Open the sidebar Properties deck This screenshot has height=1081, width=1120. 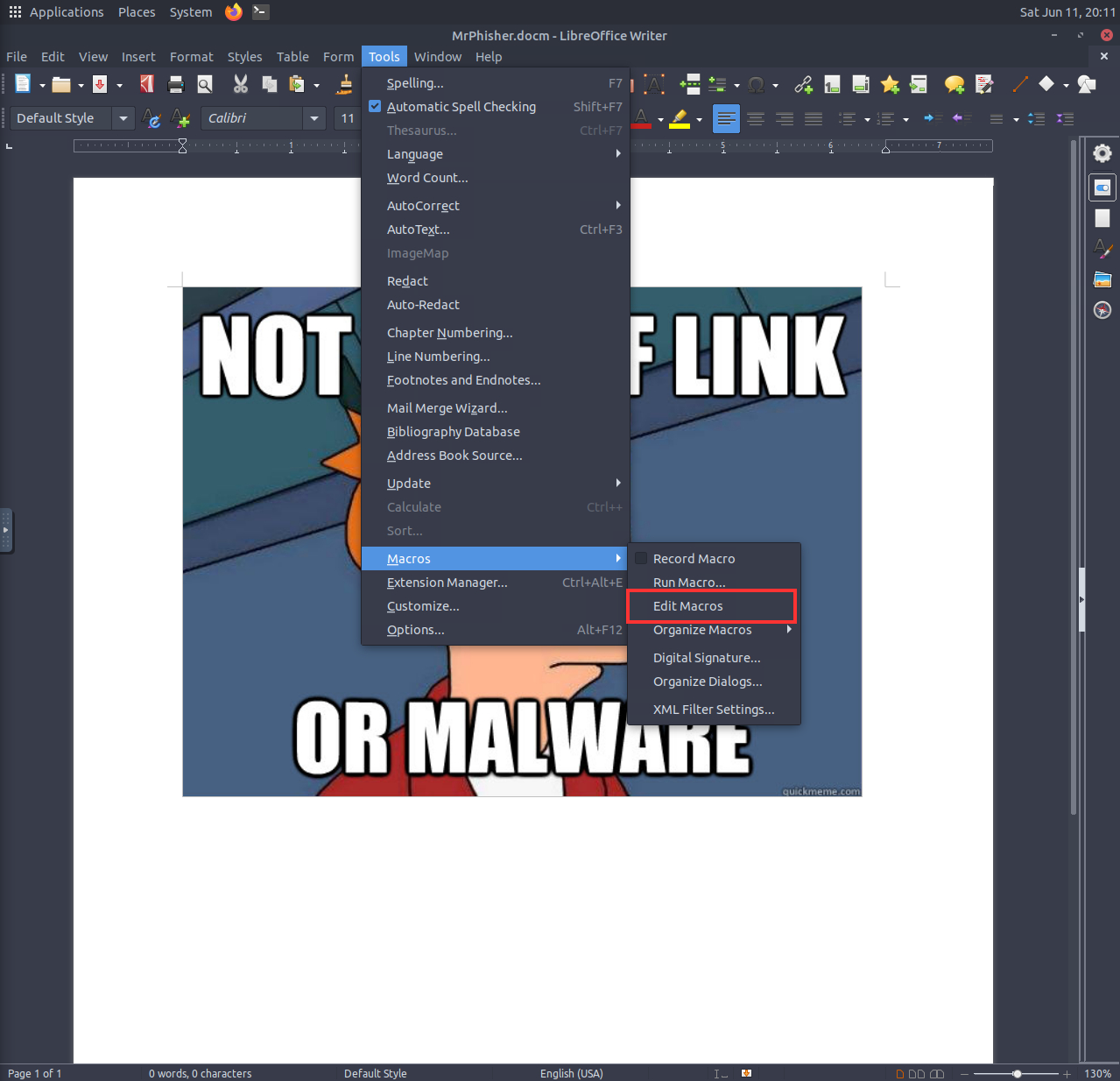tap(1102, 187)
